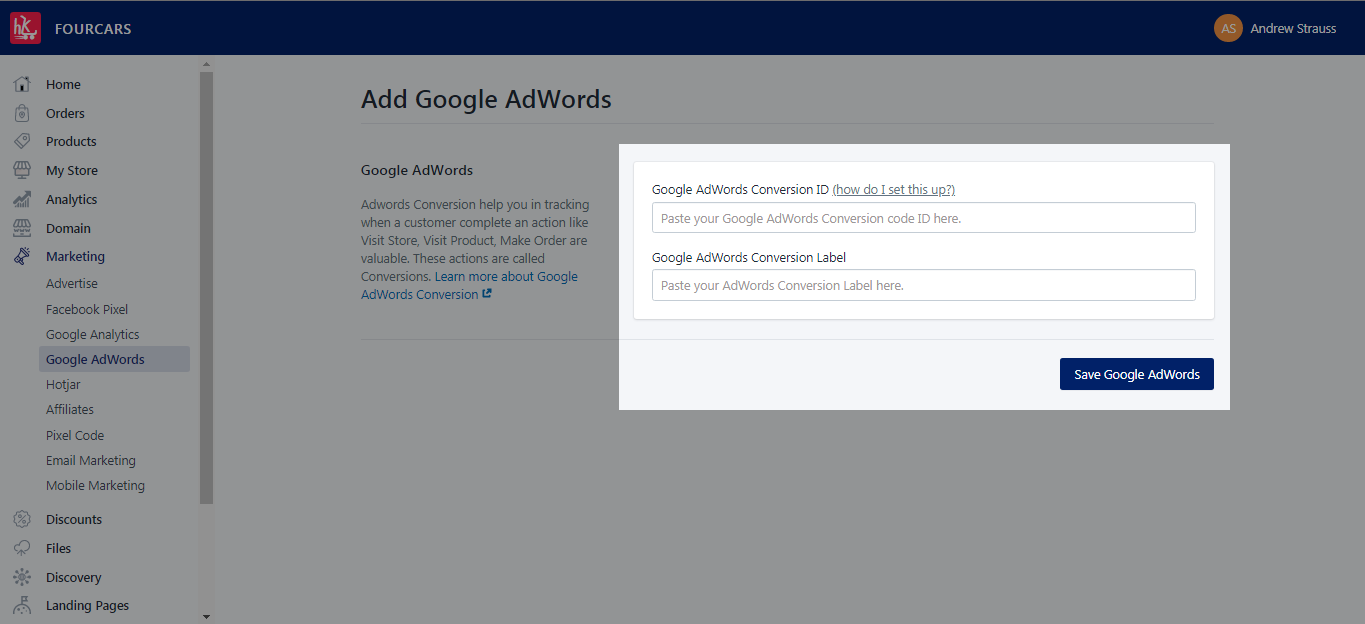Click the Files cloud icon
This screenshot has height=624, width=1365.
(22, 548)
